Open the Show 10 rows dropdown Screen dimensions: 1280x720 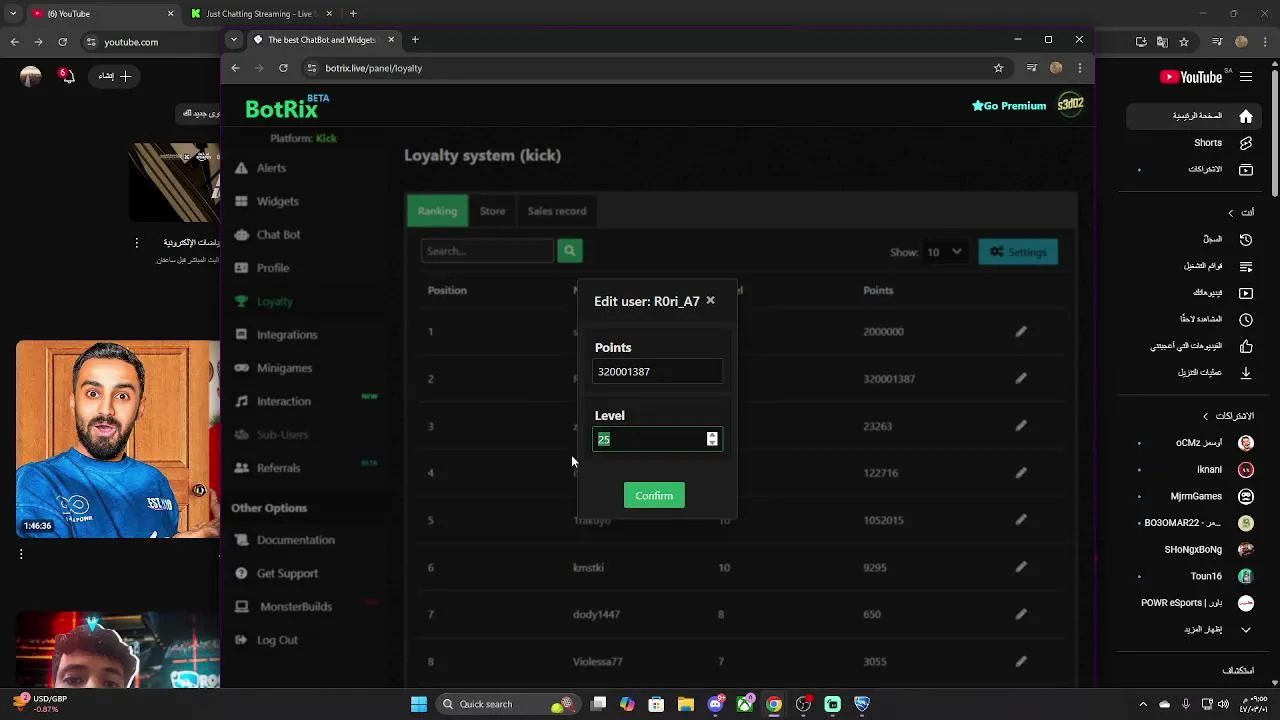pos(945,252)
